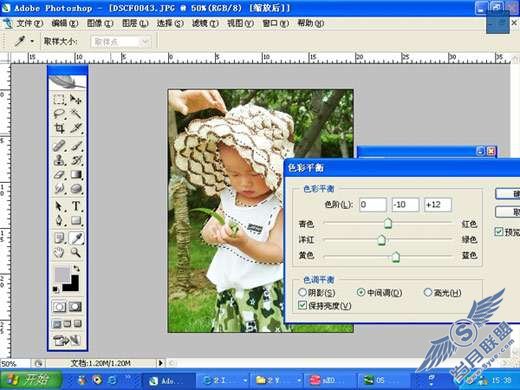Select the Type tool
The width and height of the screenshot is (520, 390).
point(76,206)
